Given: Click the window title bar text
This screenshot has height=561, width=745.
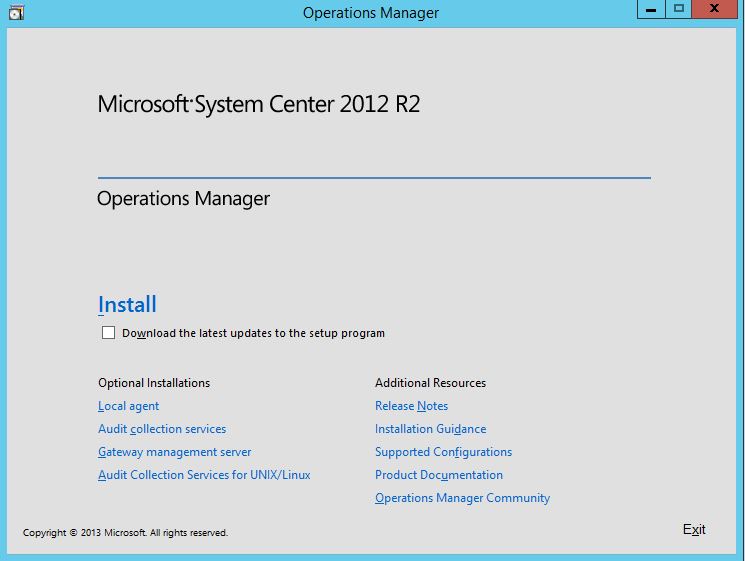Looking at the screenshot, I should tap(370, 13).
